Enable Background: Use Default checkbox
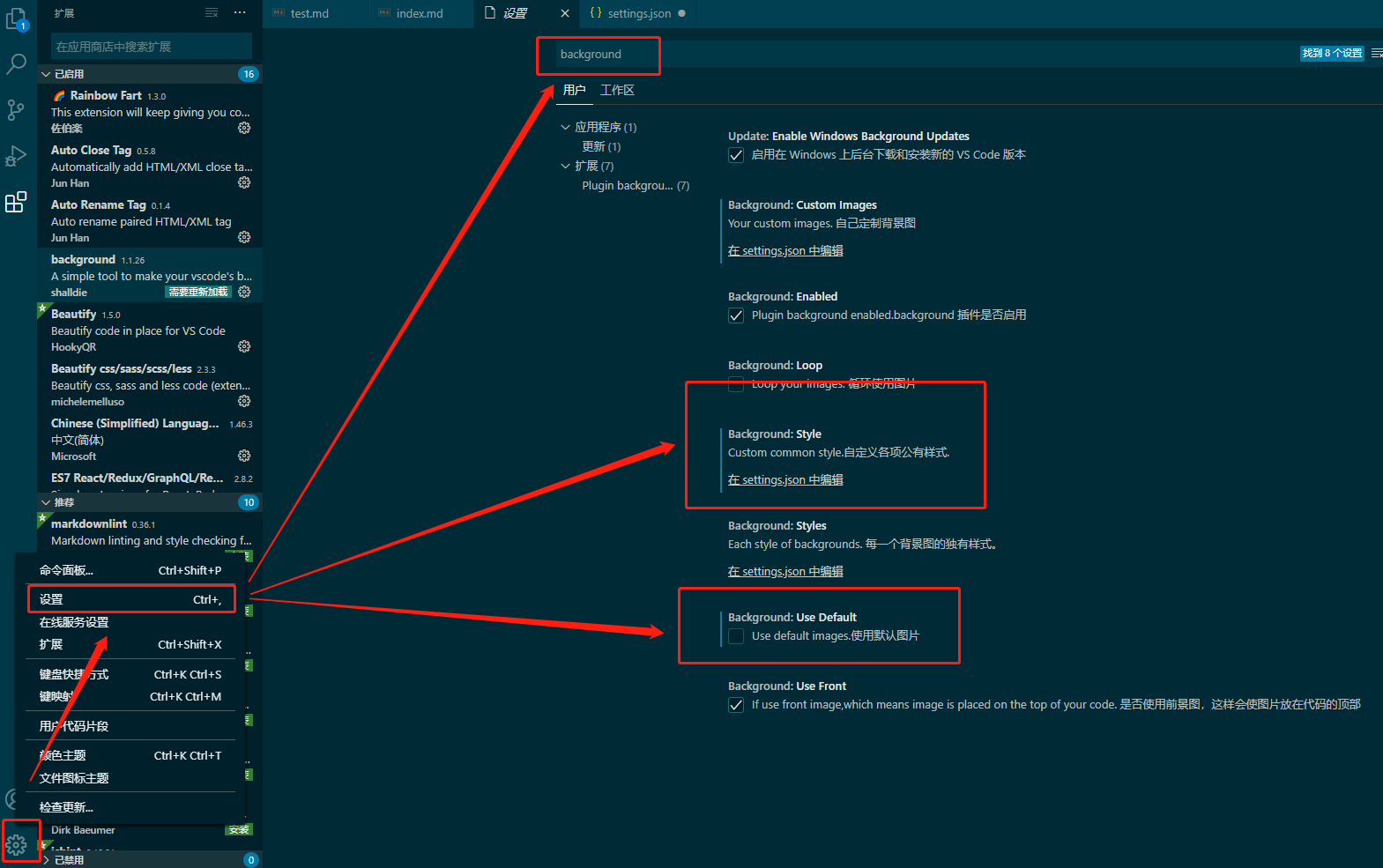Viewport: 1383px width, 868px height. (736, 636)
